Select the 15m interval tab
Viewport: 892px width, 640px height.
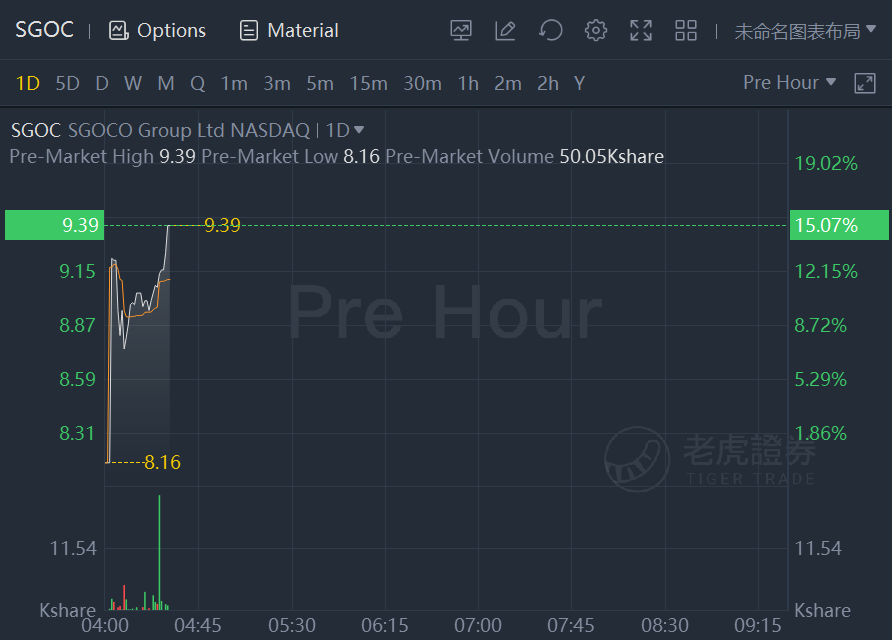click(369, 84)
